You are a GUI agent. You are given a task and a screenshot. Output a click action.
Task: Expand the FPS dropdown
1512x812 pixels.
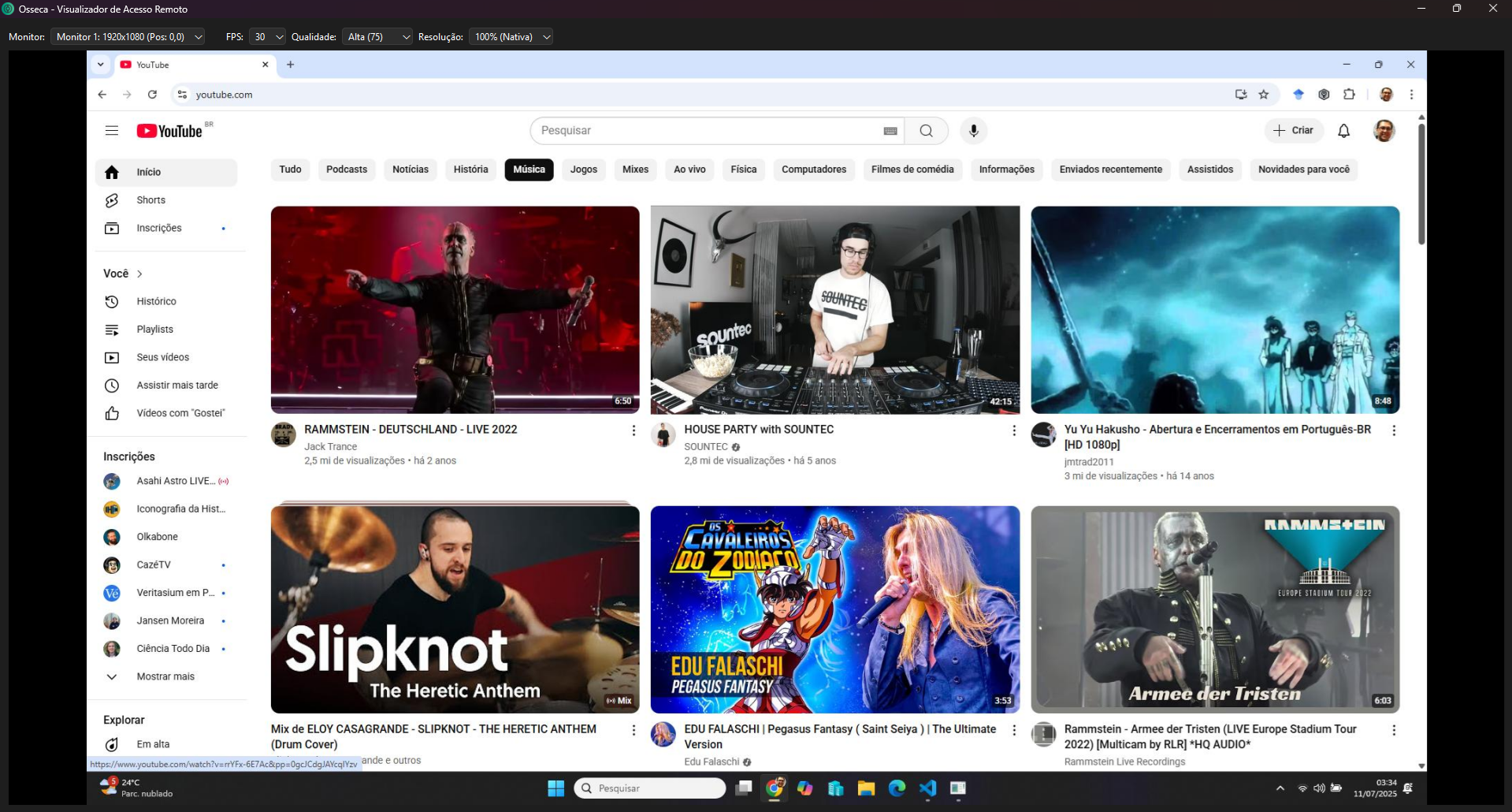[x=268, y=37]
